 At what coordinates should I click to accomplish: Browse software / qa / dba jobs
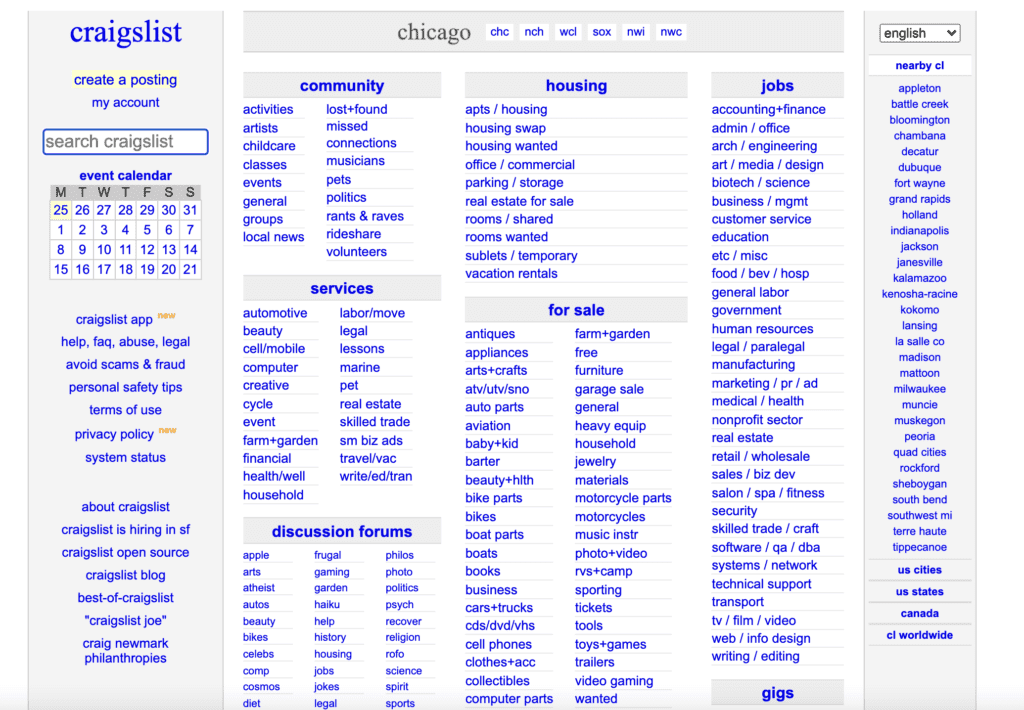[x=765, y=547]
